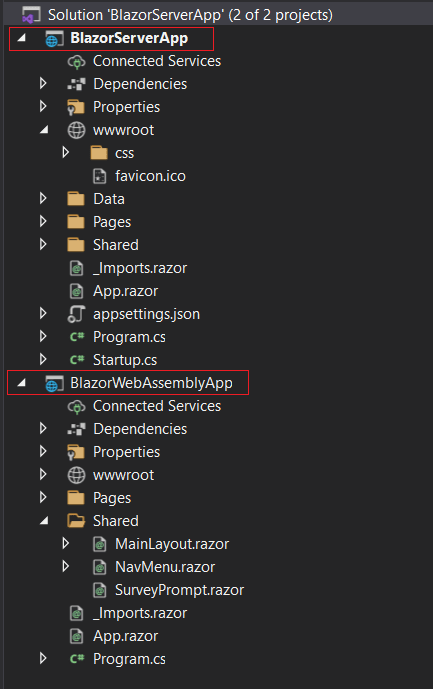
Task: Select the NavMenu.razor file name
Action: point(165,567)
